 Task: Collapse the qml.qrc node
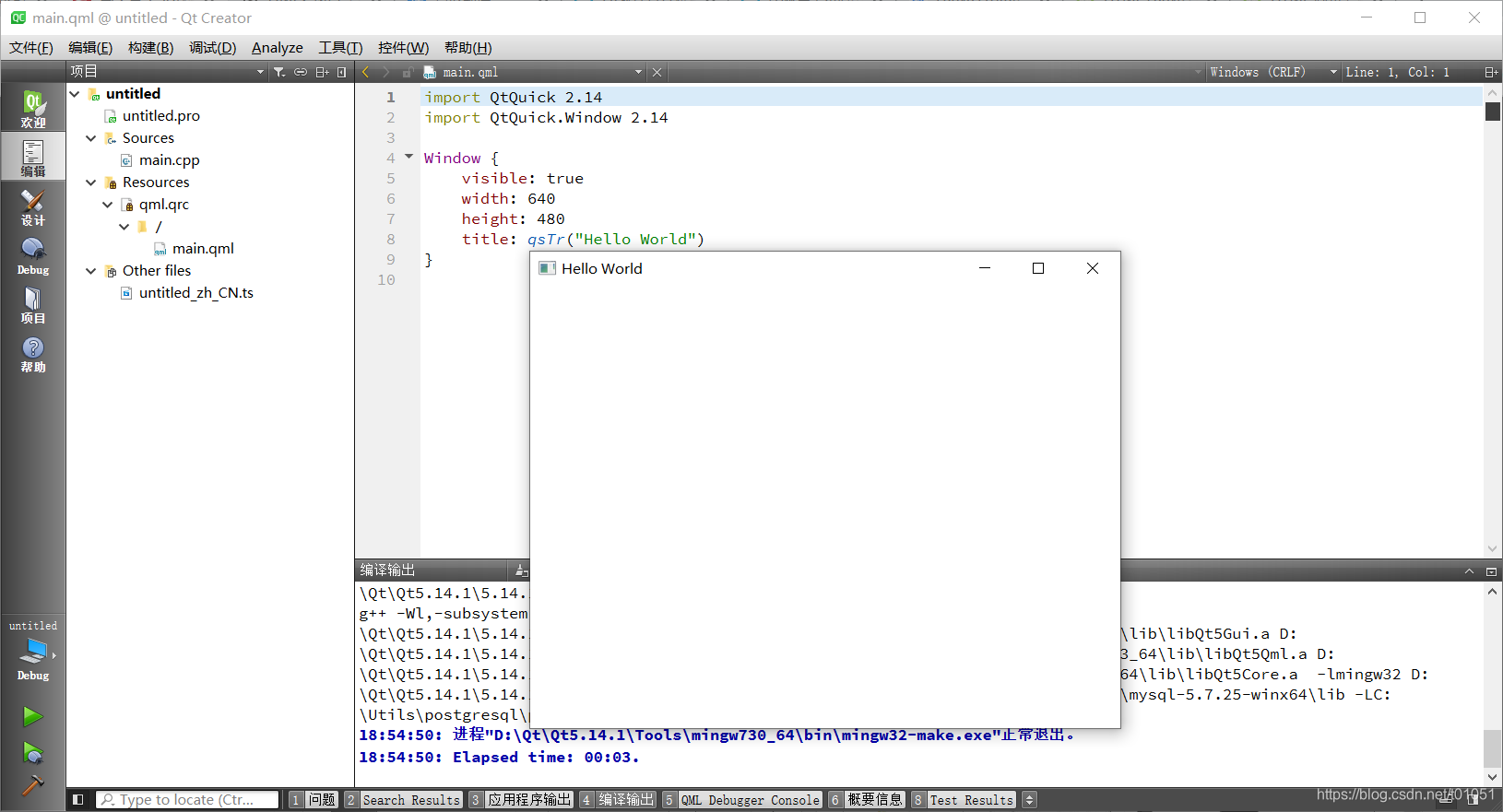(x=108, y=205)
